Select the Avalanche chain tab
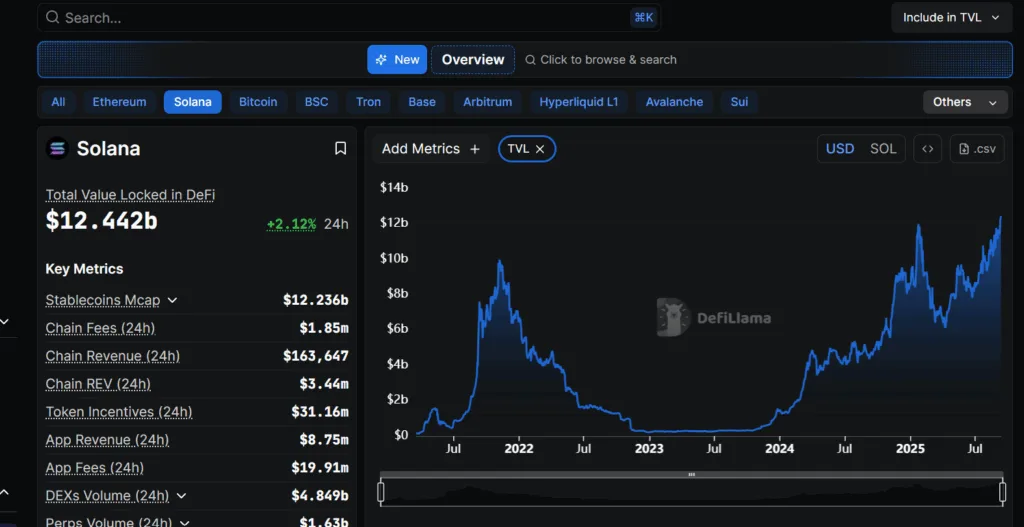 coord(675,102)
